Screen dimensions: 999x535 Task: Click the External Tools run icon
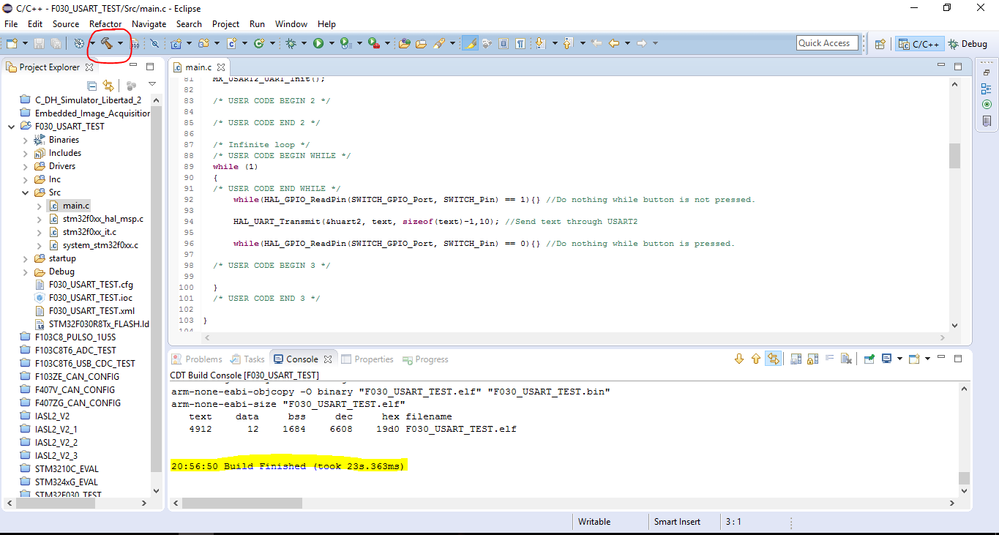click(x=373, y=43)
